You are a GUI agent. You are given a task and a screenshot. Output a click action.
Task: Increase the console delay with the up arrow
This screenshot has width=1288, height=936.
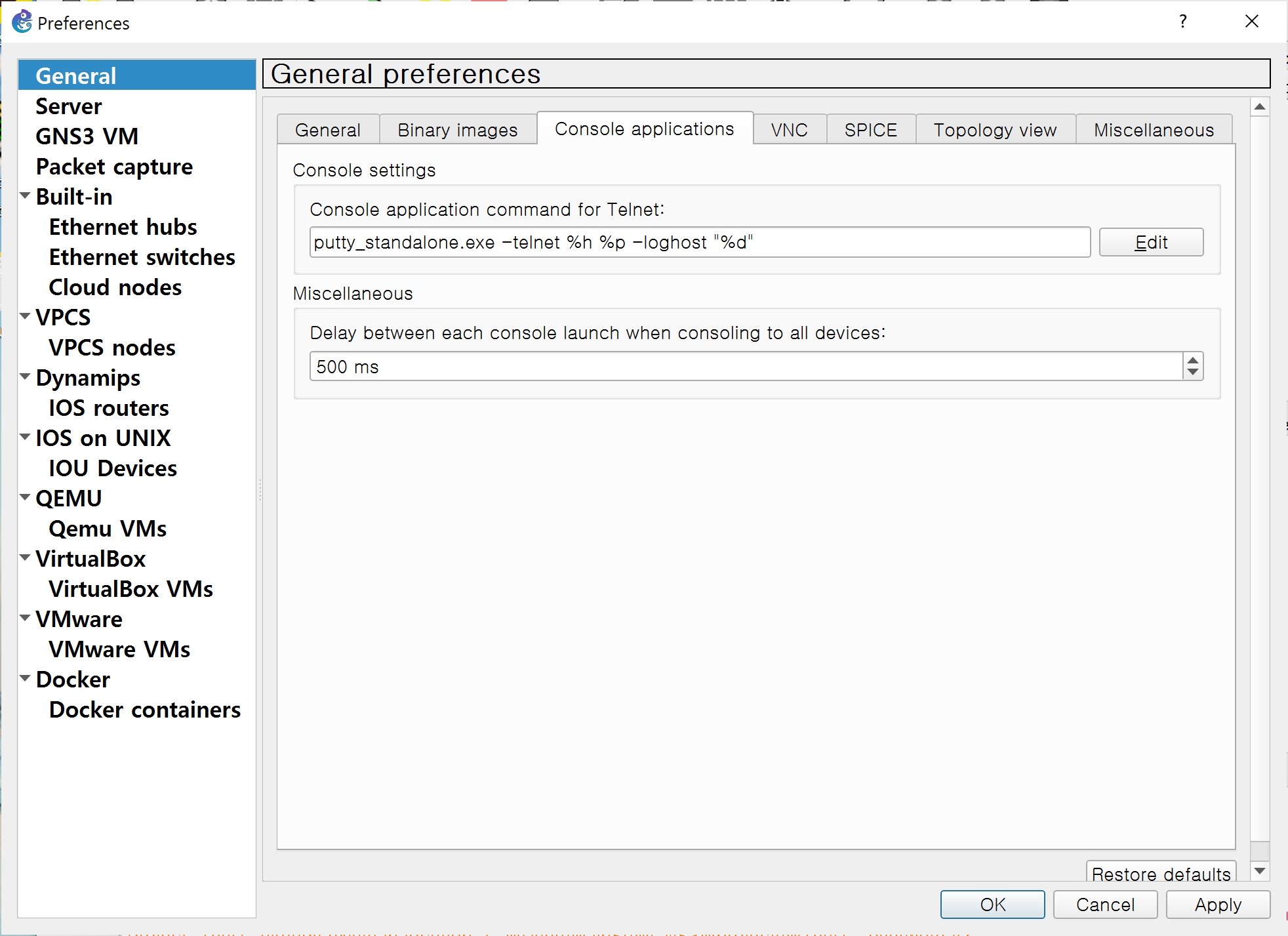[1193, 359]
